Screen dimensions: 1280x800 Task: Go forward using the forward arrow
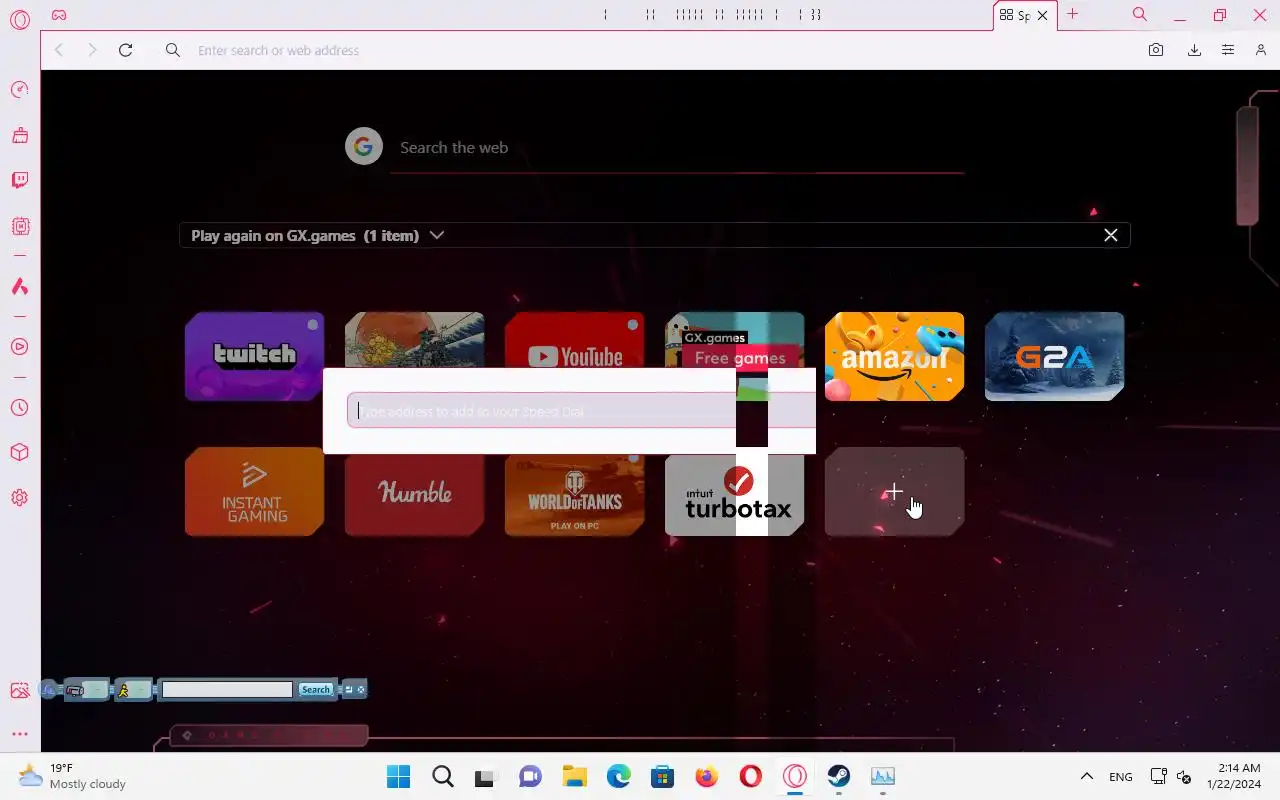tap(92, 50)
